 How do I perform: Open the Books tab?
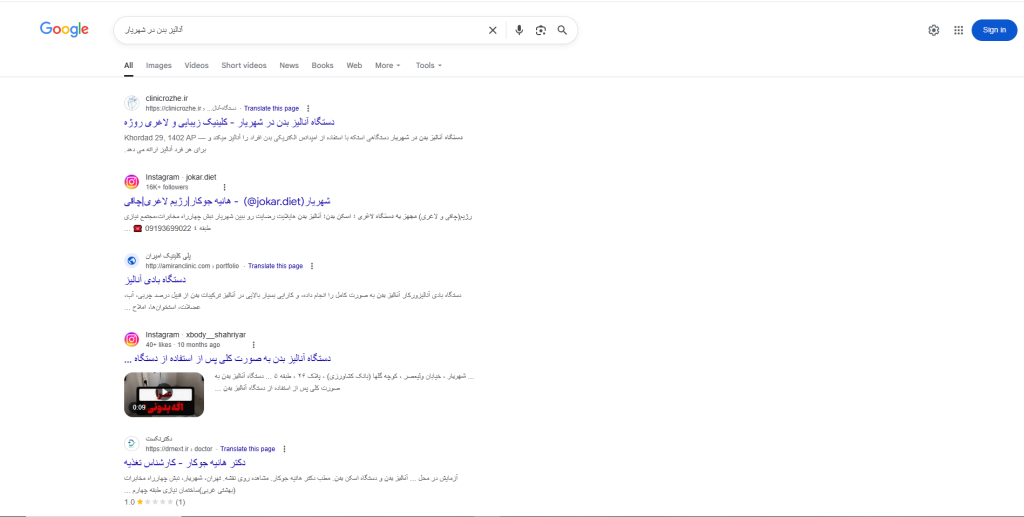(323, 65)
